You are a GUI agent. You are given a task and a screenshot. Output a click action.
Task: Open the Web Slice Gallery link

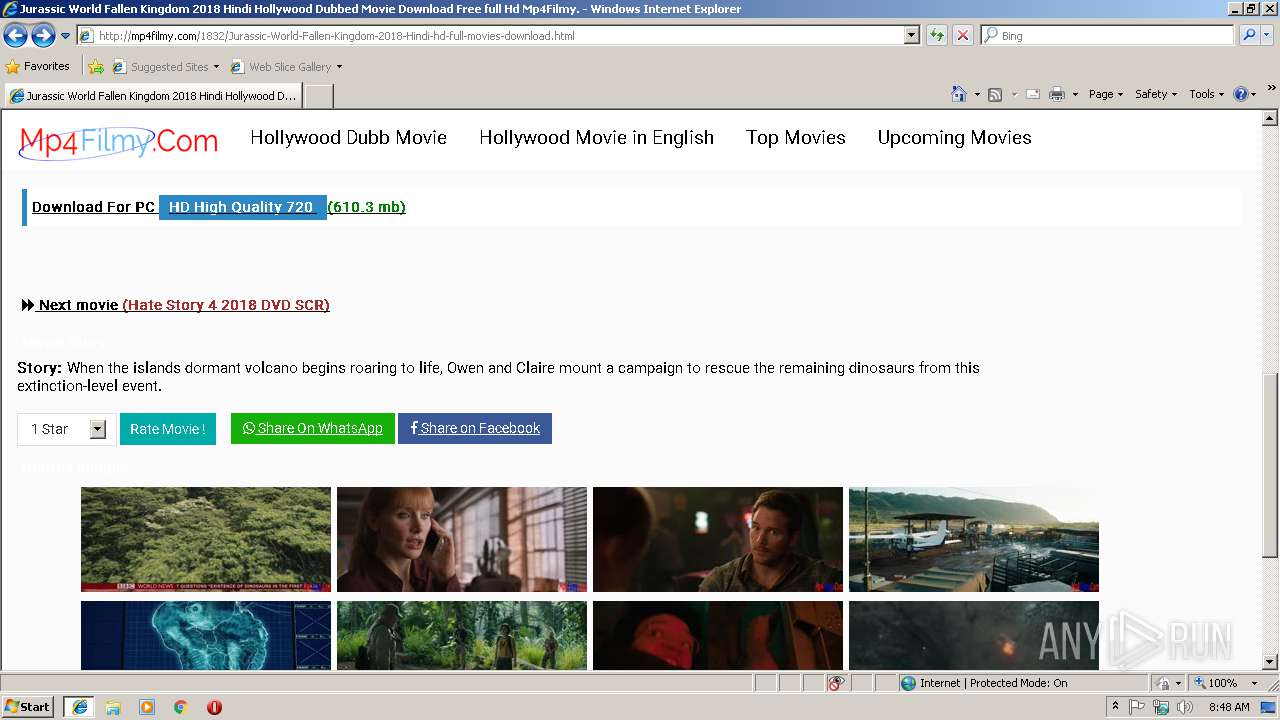[286, 67]
